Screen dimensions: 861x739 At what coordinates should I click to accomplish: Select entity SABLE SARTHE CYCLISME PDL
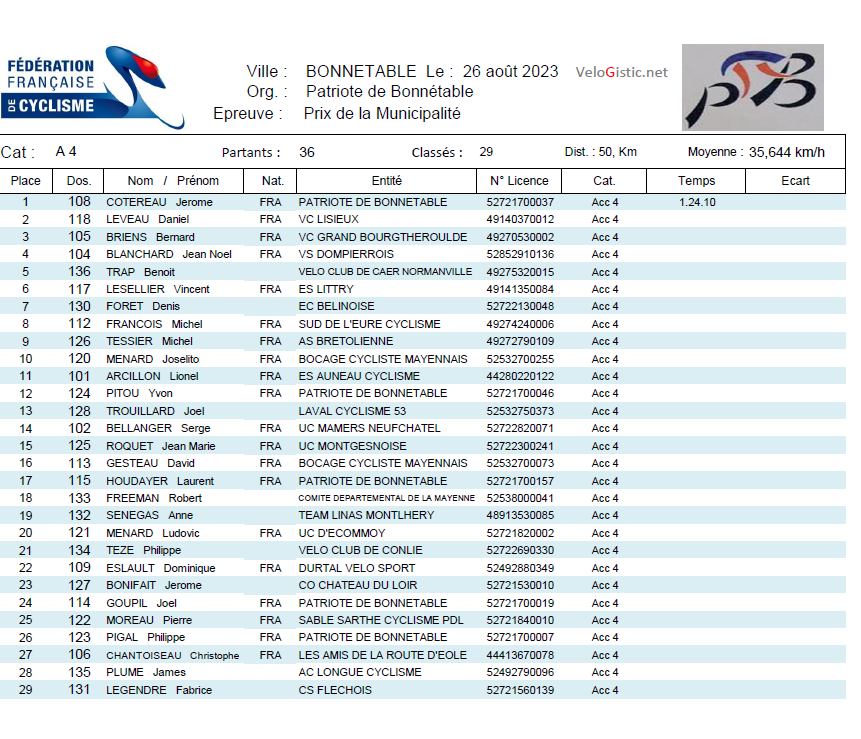(381, 620)
